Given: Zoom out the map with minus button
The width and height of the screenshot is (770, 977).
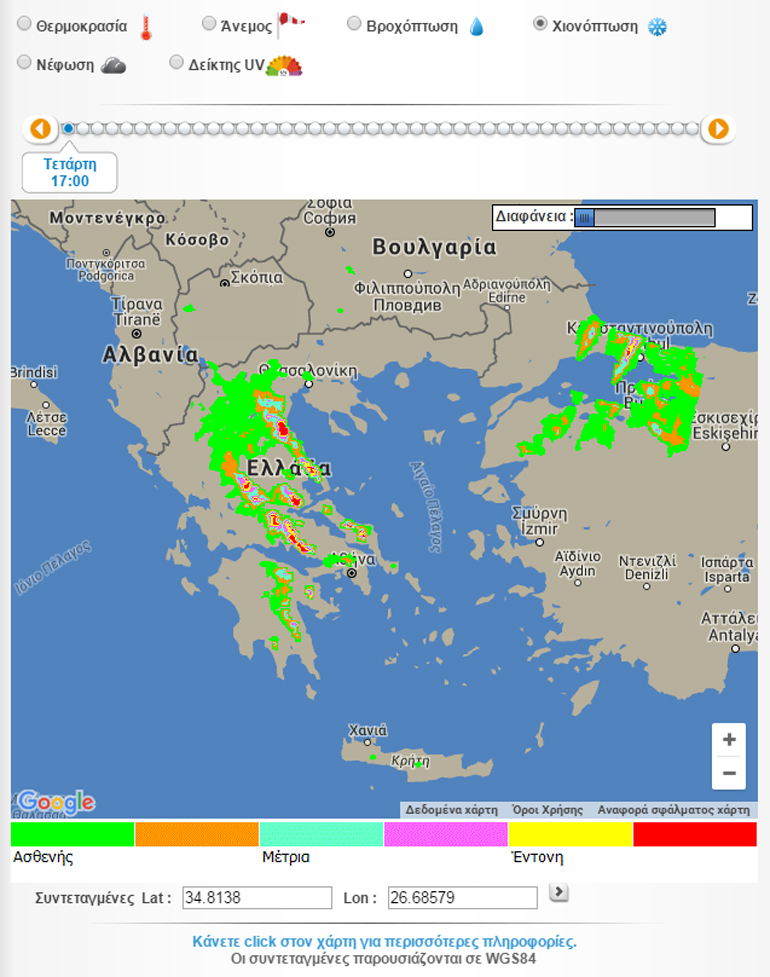Looking at the screenshot, I should (729, 773).
